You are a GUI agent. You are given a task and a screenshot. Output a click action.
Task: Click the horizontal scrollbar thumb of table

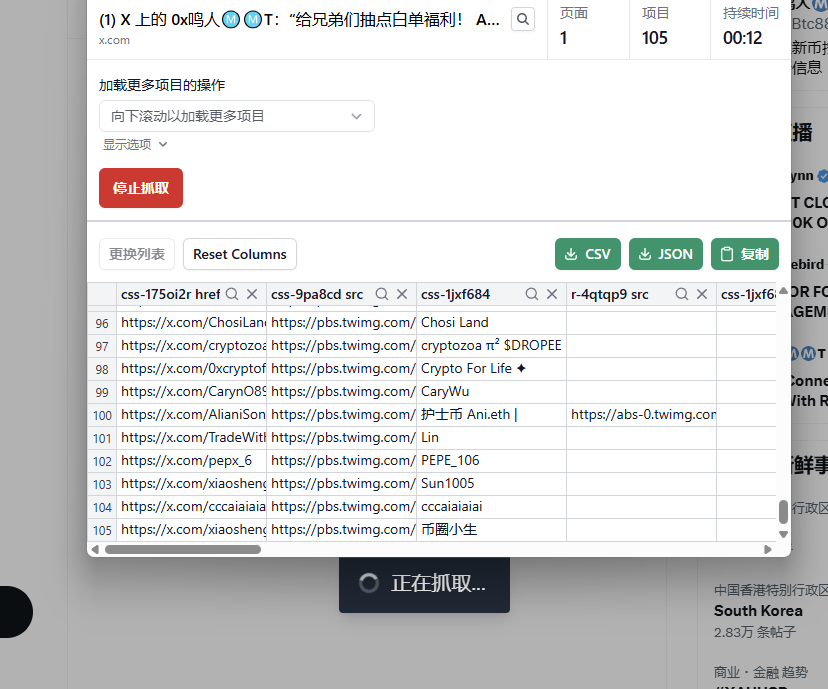click(x=183, y=550)
